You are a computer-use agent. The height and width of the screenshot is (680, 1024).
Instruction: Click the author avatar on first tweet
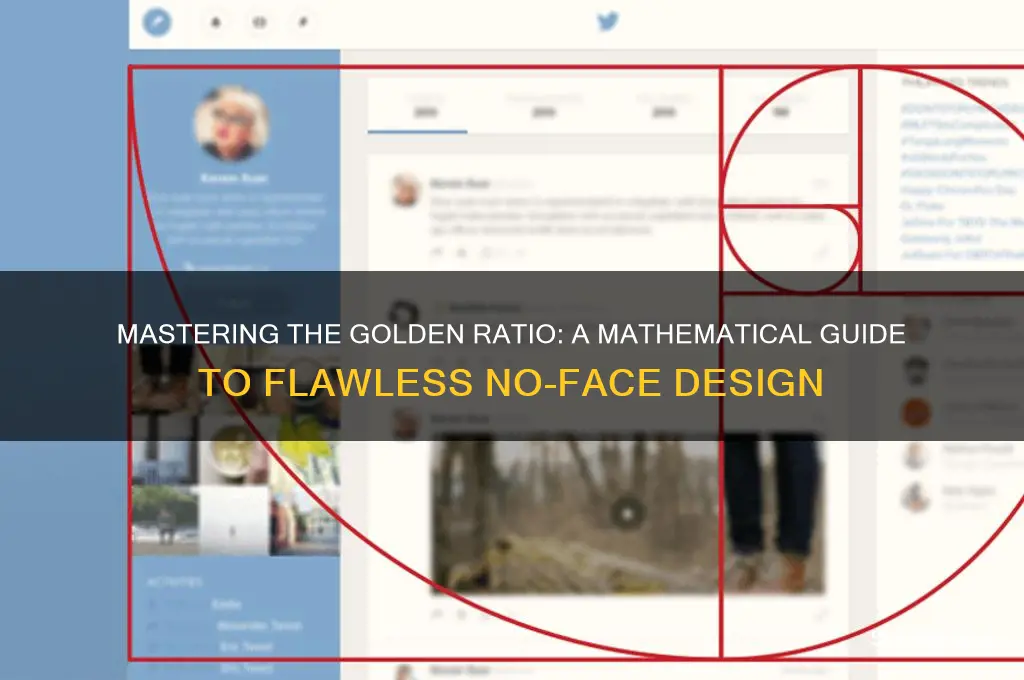[405, 190]
